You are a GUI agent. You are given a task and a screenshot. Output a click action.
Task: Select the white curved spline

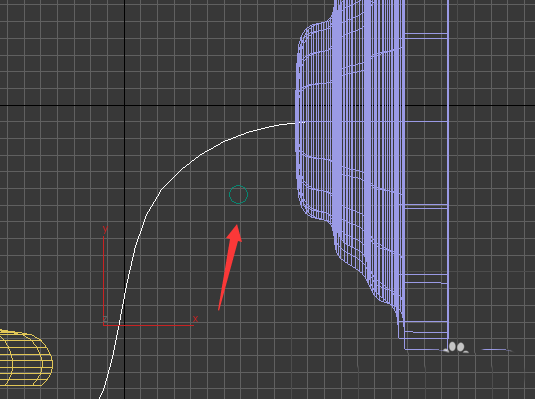(x=160, y=190)
